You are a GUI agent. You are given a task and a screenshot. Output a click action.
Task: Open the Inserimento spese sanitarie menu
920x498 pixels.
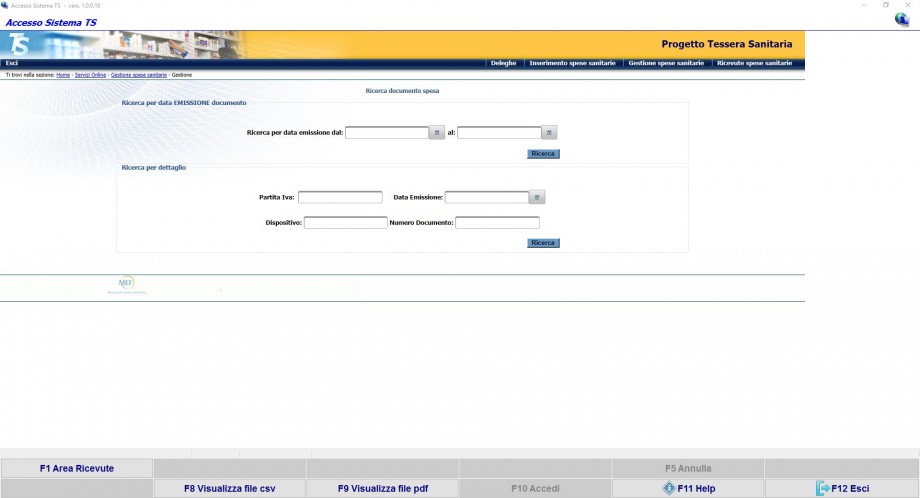point(572,63)
